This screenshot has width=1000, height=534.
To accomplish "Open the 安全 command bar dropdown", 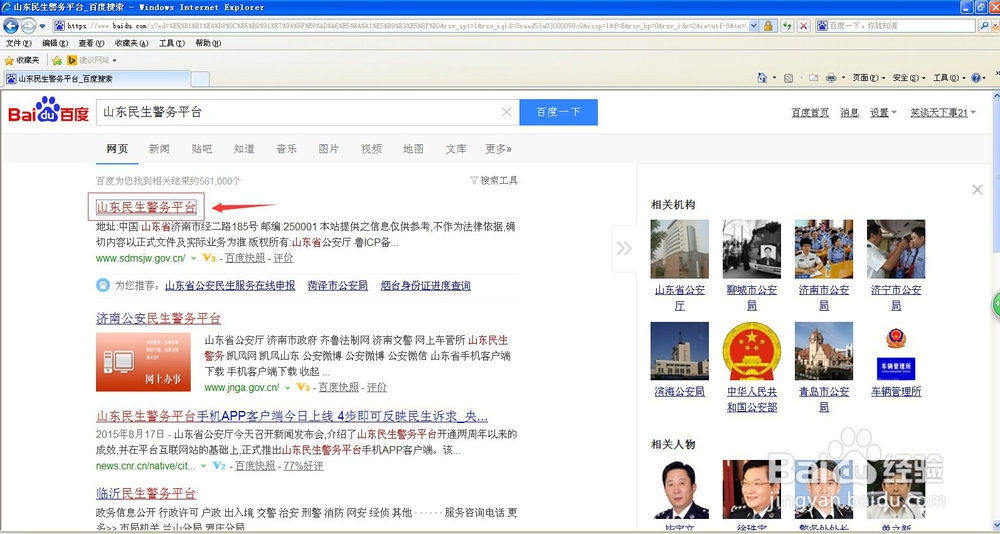I will coord(909,78).
